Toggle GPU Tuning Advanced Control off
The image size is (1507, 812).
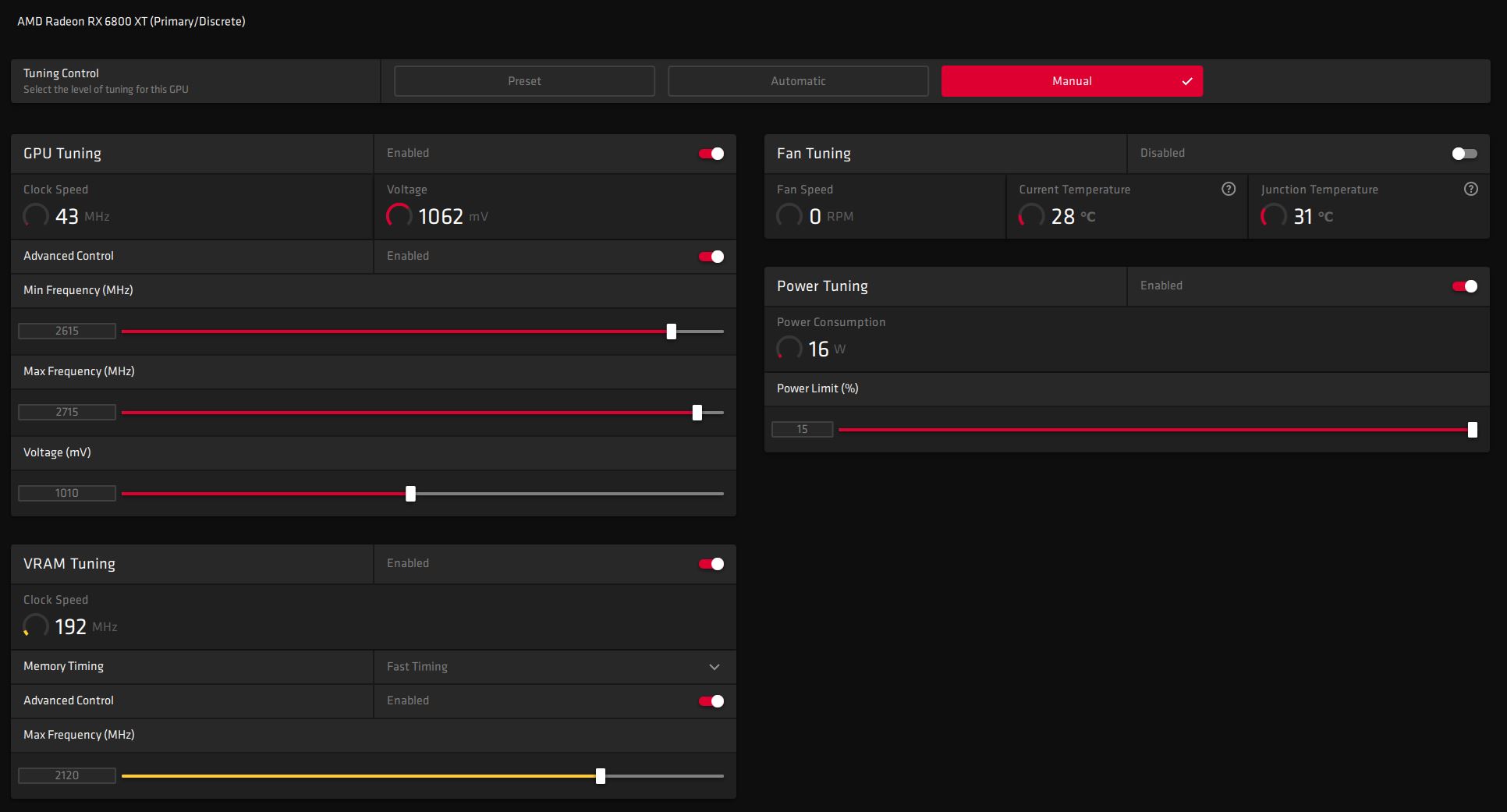711,257
